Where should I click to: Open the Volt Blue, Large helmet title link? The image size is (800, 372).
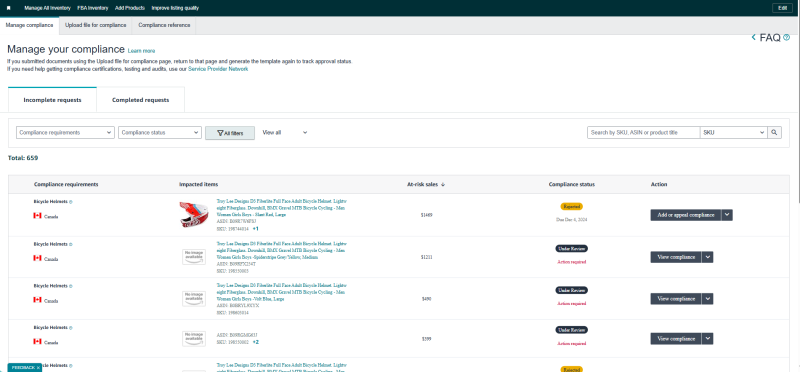[x=282, y=292]
